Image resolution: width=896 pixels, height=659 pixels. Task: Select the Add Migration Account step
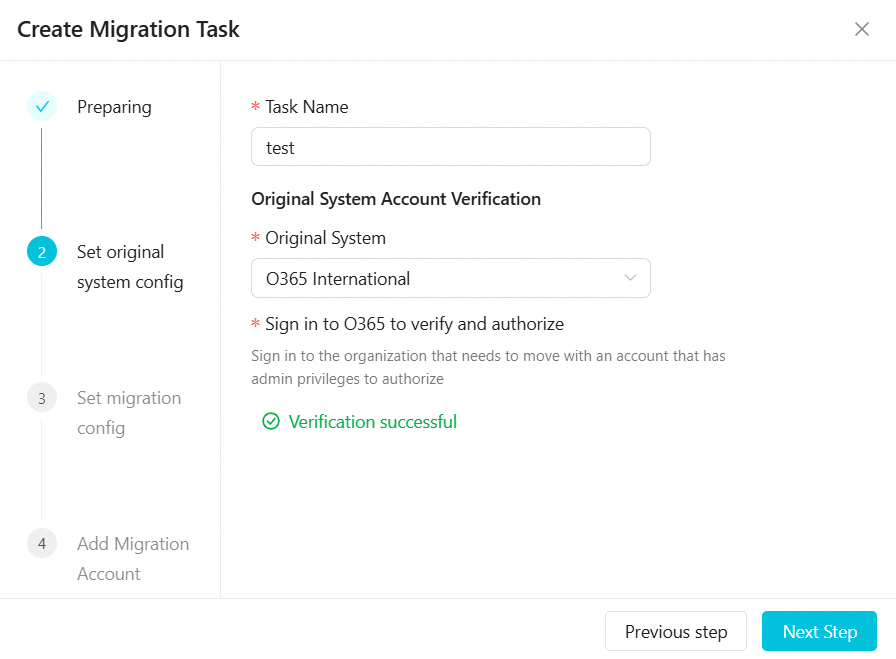[133, 559]
